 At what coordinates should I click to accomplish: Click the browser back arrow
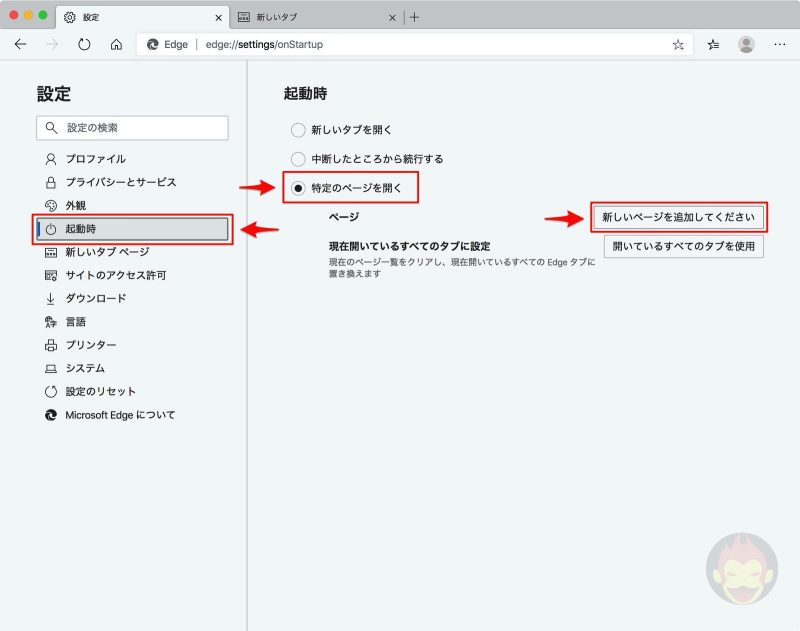click(20, 44)
